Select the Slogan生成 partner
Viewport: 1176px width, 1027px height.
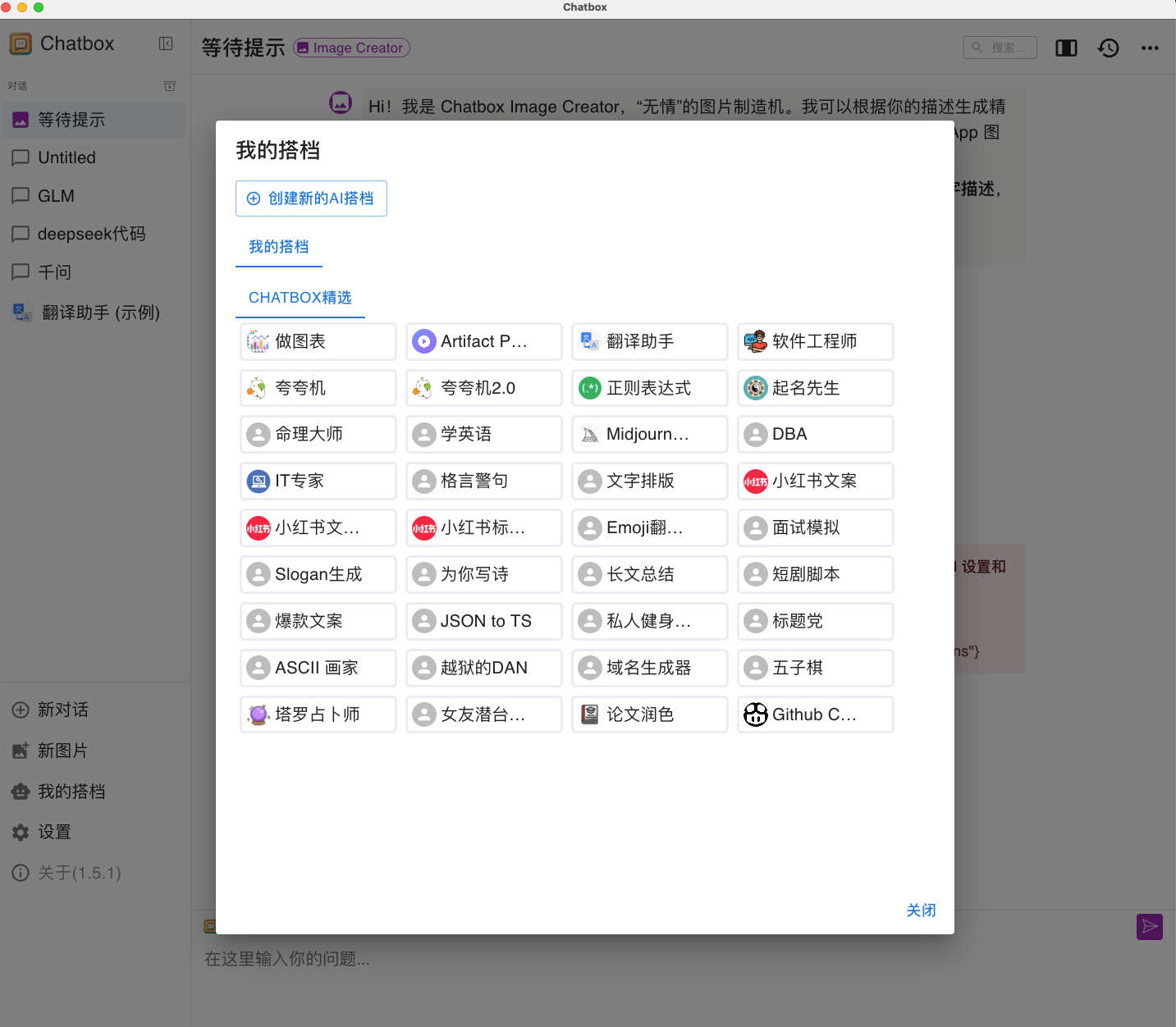click(x=318, y=574)
